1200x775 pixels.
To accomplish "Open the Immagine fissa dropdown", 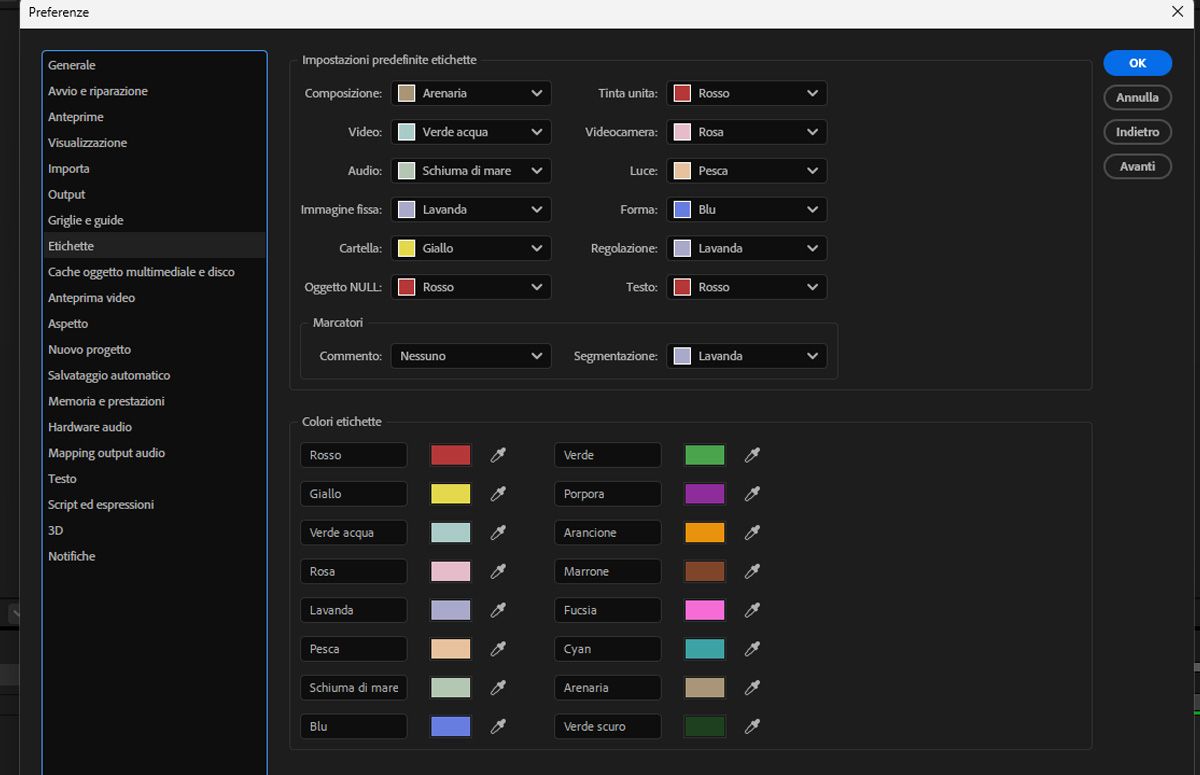I will point(471,210).
